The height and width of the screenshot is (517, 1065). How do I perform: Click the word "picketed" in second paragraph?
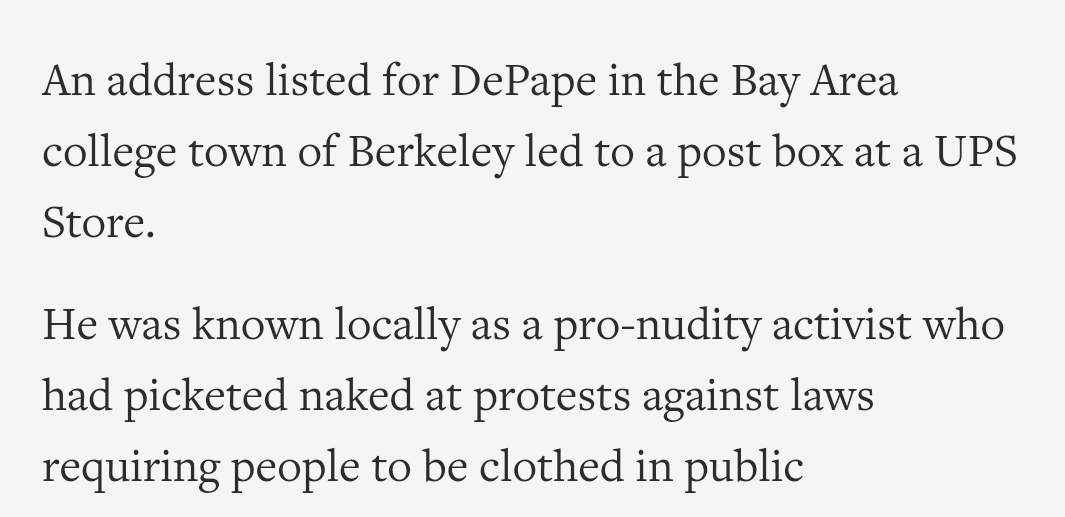(x=205, y=397)
